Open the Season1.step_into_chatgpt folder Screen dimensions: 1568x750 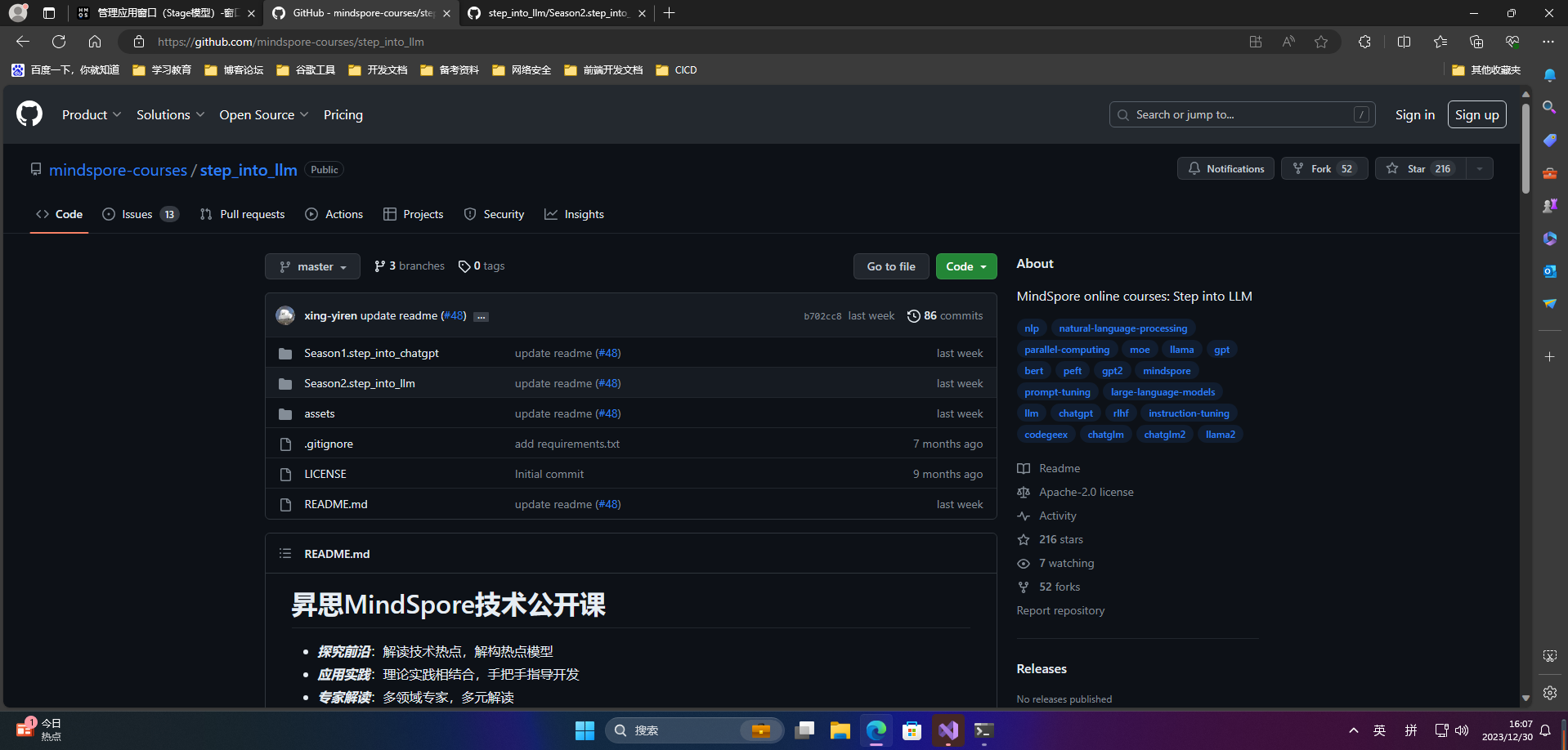click(372, 353)
